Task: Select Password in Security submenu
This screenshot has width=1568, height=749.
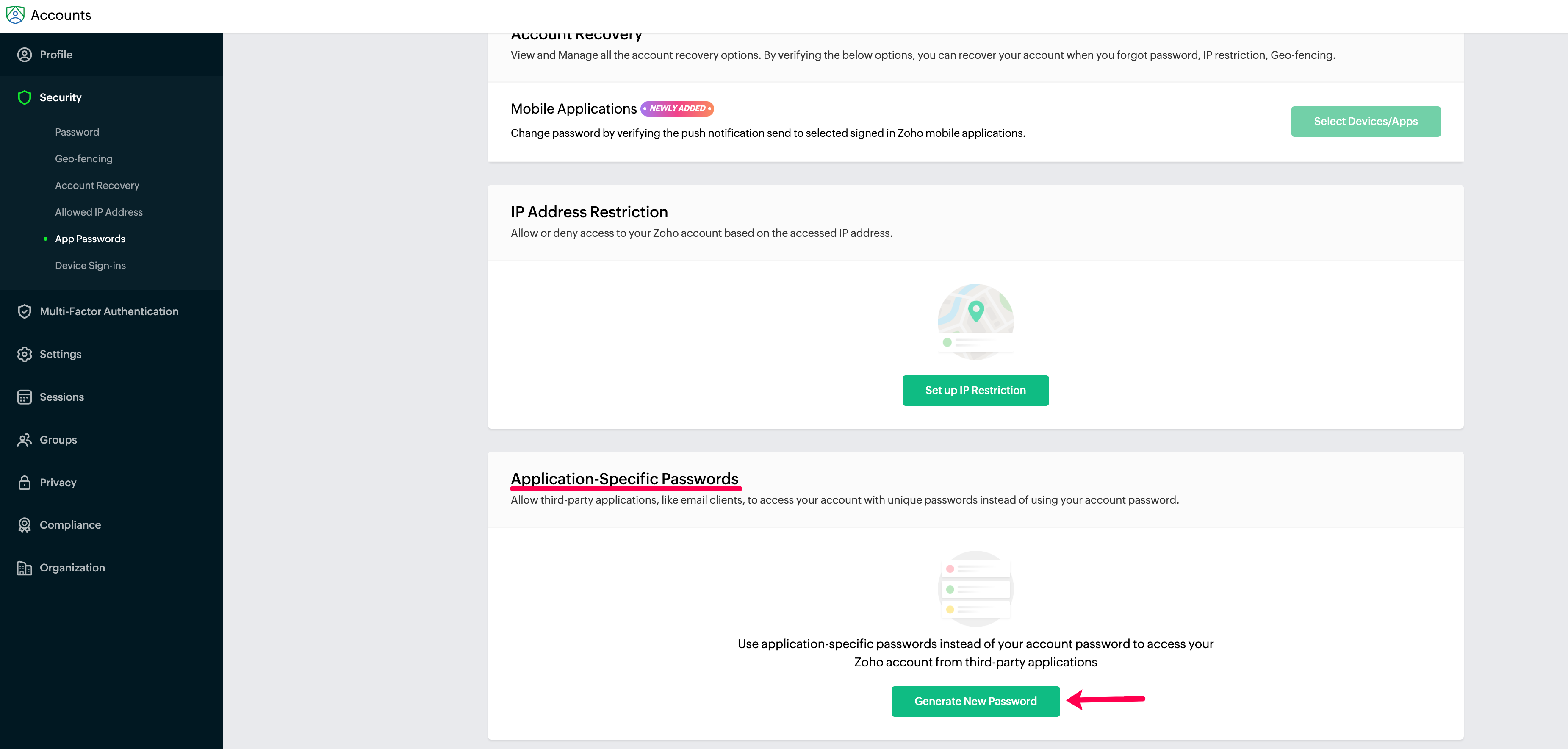Action: point(77,132)
